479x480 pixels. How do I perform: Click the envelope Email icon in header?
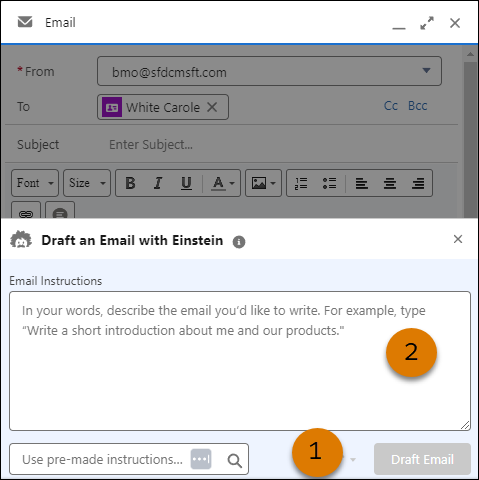[x=25, y=22]
